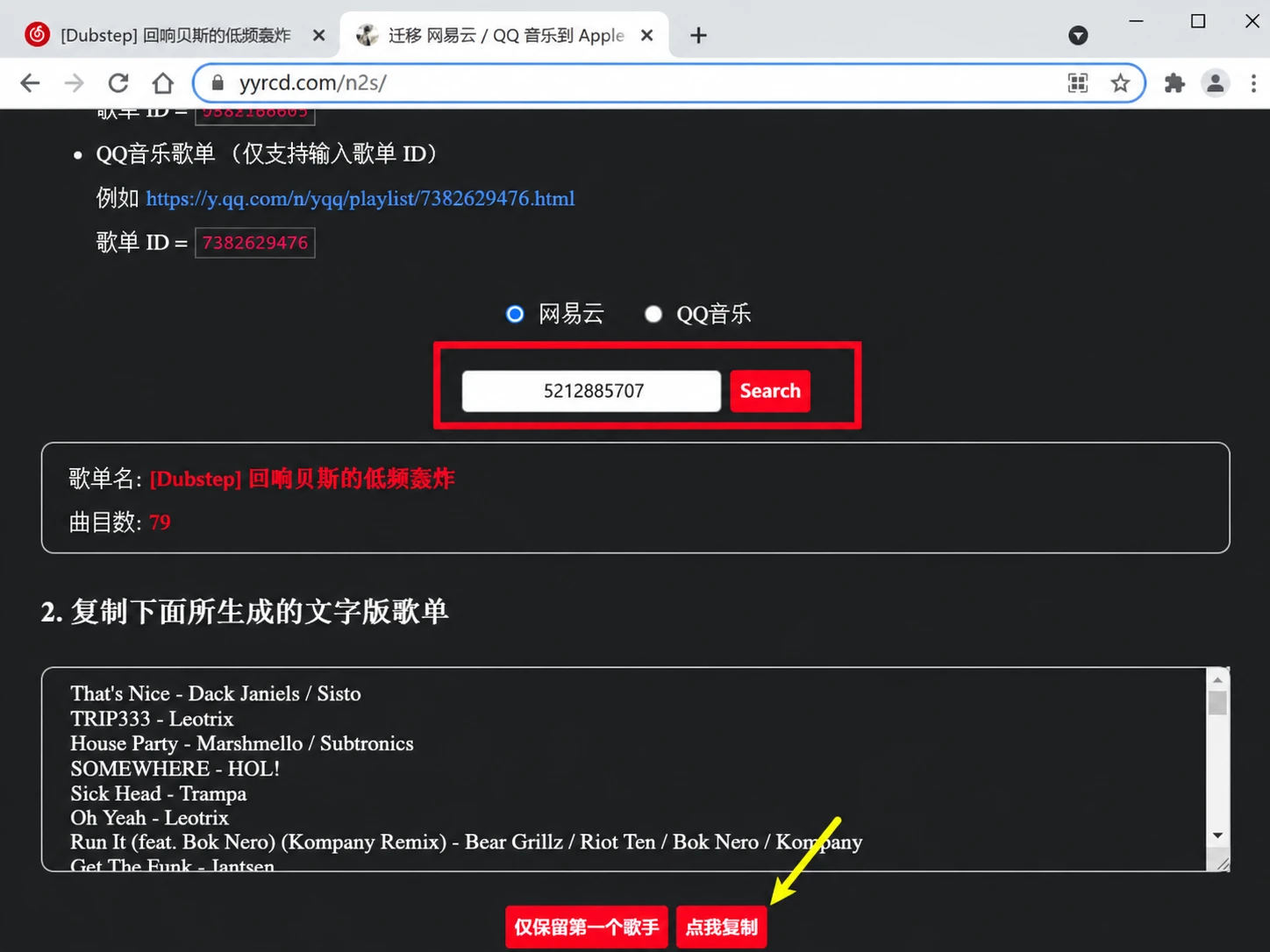Click the line "That's Nice - Dack Janiels / Sisto"
Screen dimensions: 1270x952
pyautogui.click(x=216, y=693)
